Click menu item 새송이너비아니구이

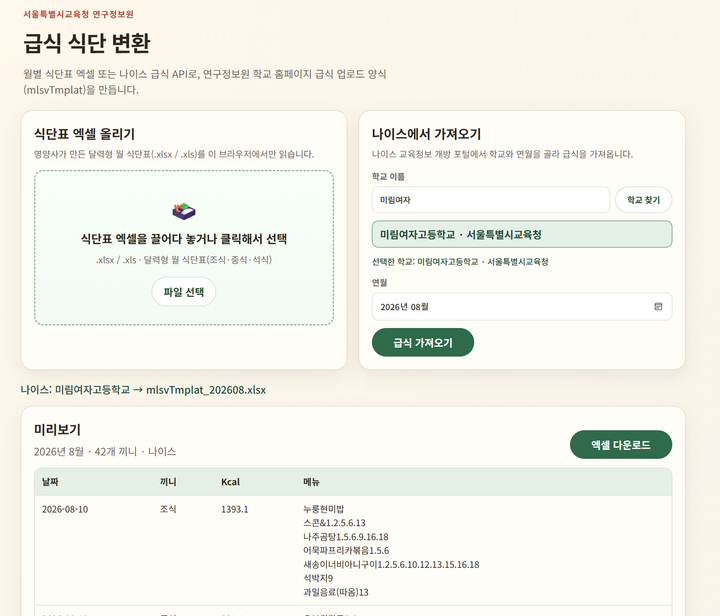click(x=391, y=564)
